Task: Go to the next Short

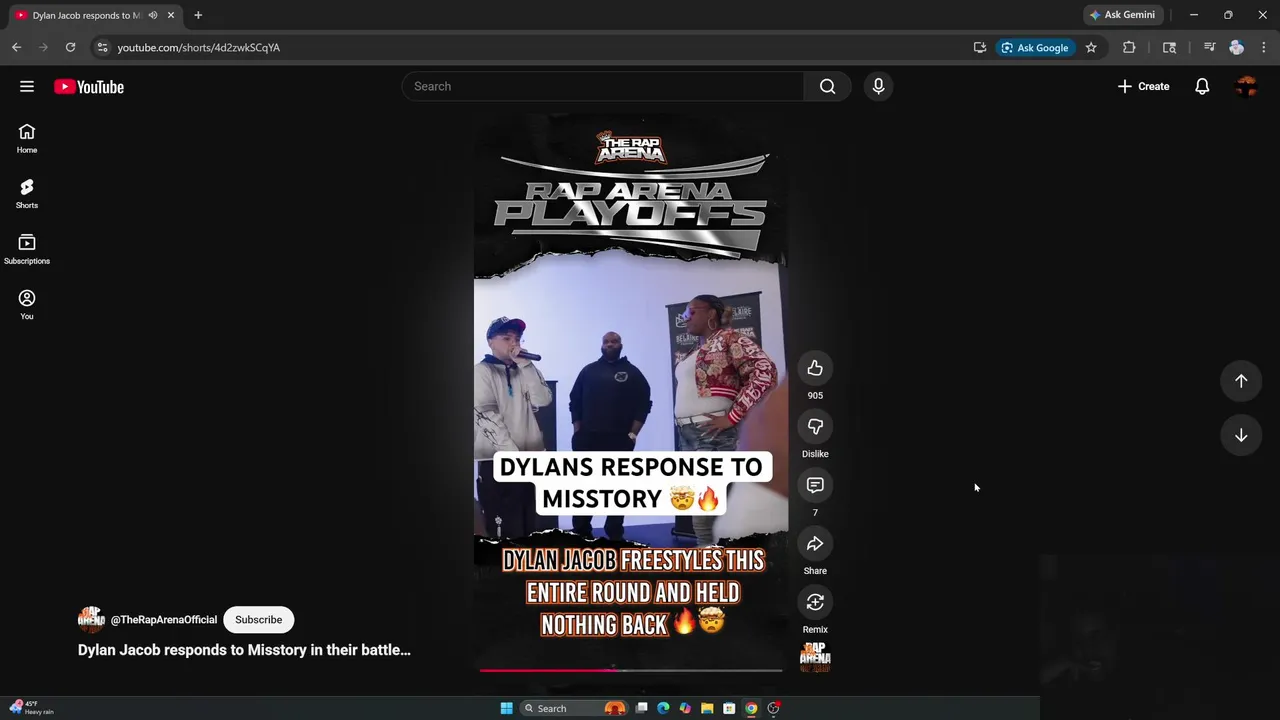Action: [x=1241, y=435]
